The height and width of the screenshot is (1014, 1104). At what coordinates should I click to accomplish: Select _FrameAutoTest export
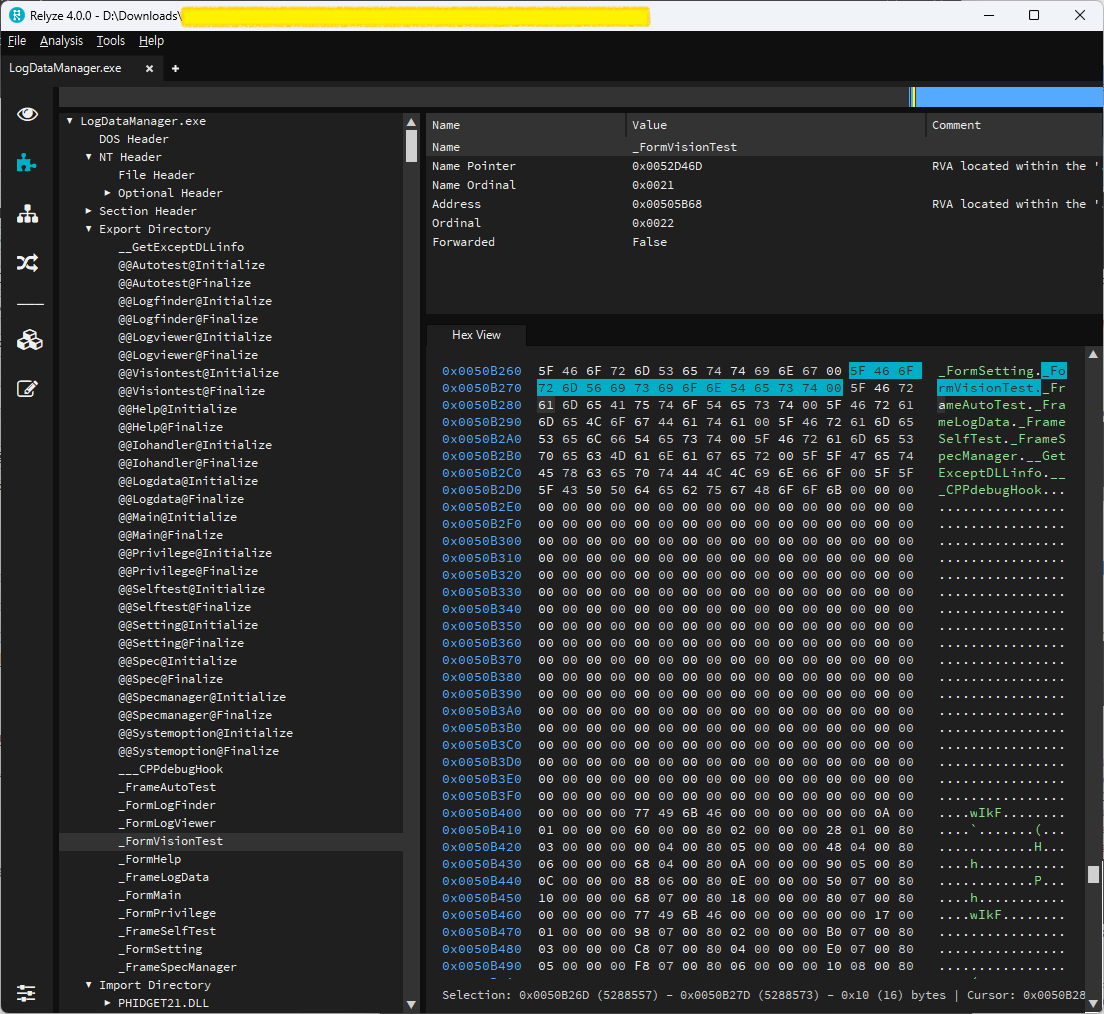pyautogui.click(x=167, y=787)
